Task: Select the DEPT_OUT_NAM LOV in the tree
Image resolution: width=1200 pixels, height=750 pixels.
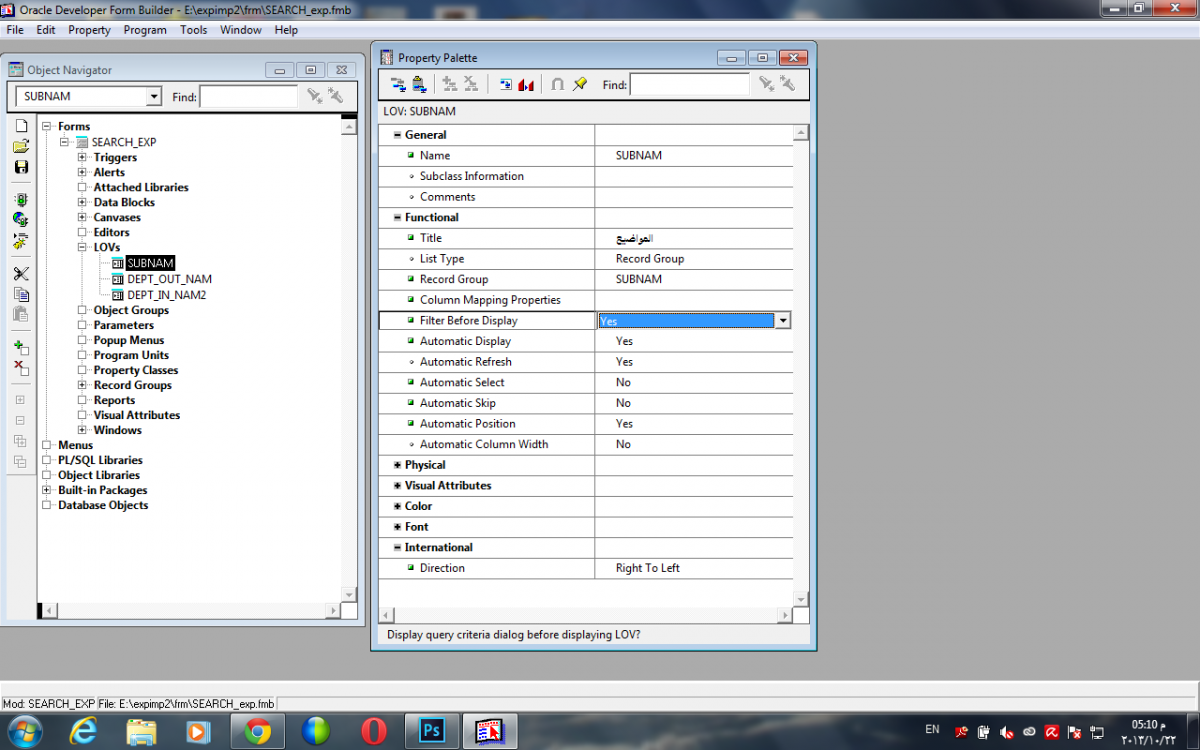Action: pos(169,279)
